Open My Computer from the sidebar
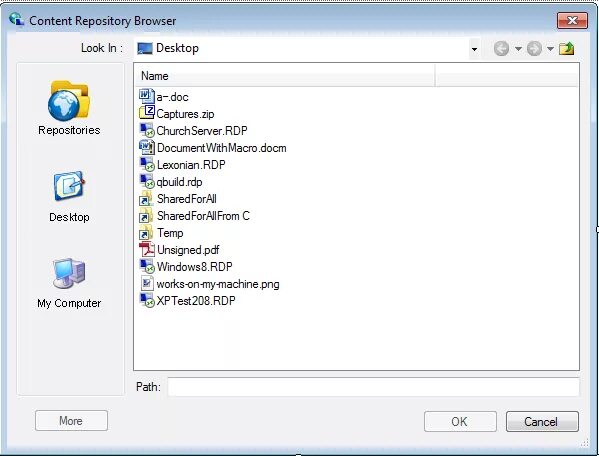Screen dimensions: 599x456 coord(69,283)
